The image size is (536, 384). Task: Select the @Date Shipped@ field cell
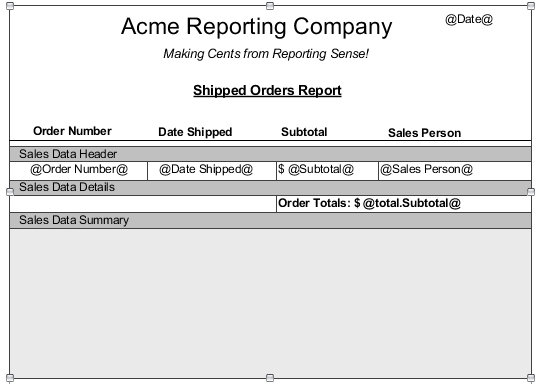pyautogui.click(x=212, y=171)
